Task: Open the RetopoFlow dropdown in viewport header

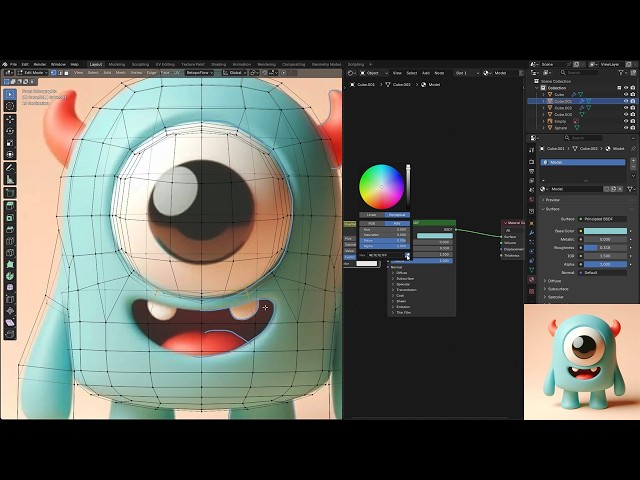Action: coord(200,73)
